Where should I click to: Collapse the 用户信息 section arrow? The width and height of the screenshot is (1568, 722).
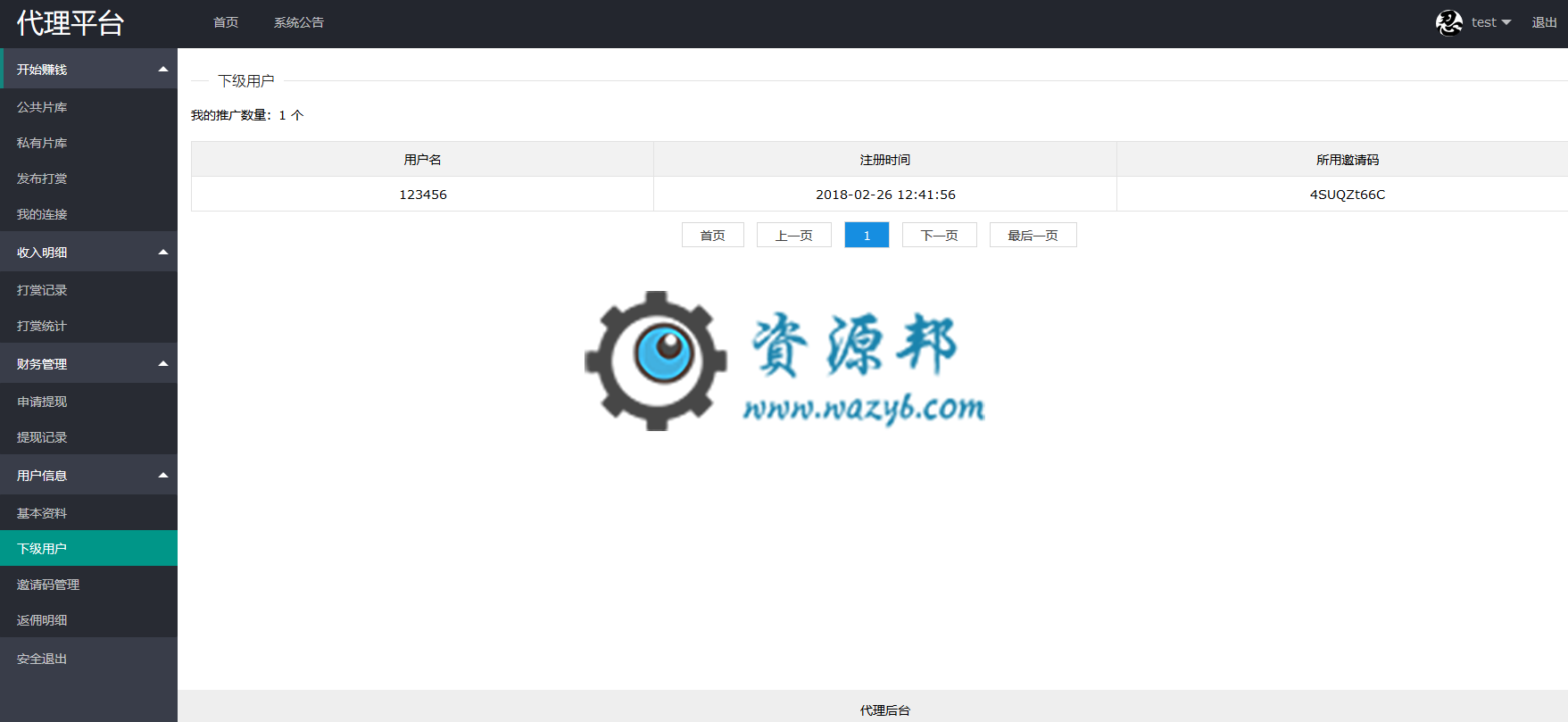(x=163, y=476)
